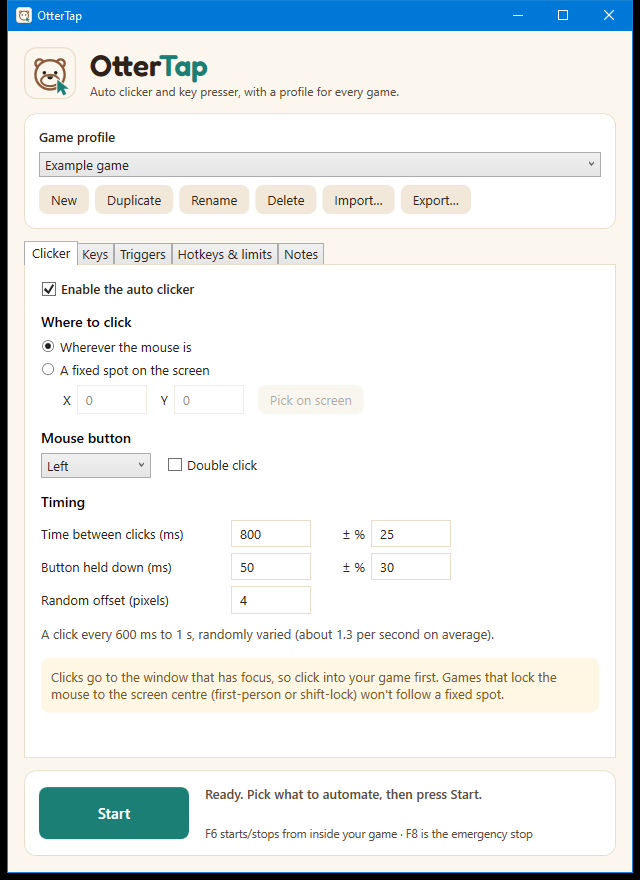
Task: Click the OtterTap otter logo icon
Action: point(50,74)
